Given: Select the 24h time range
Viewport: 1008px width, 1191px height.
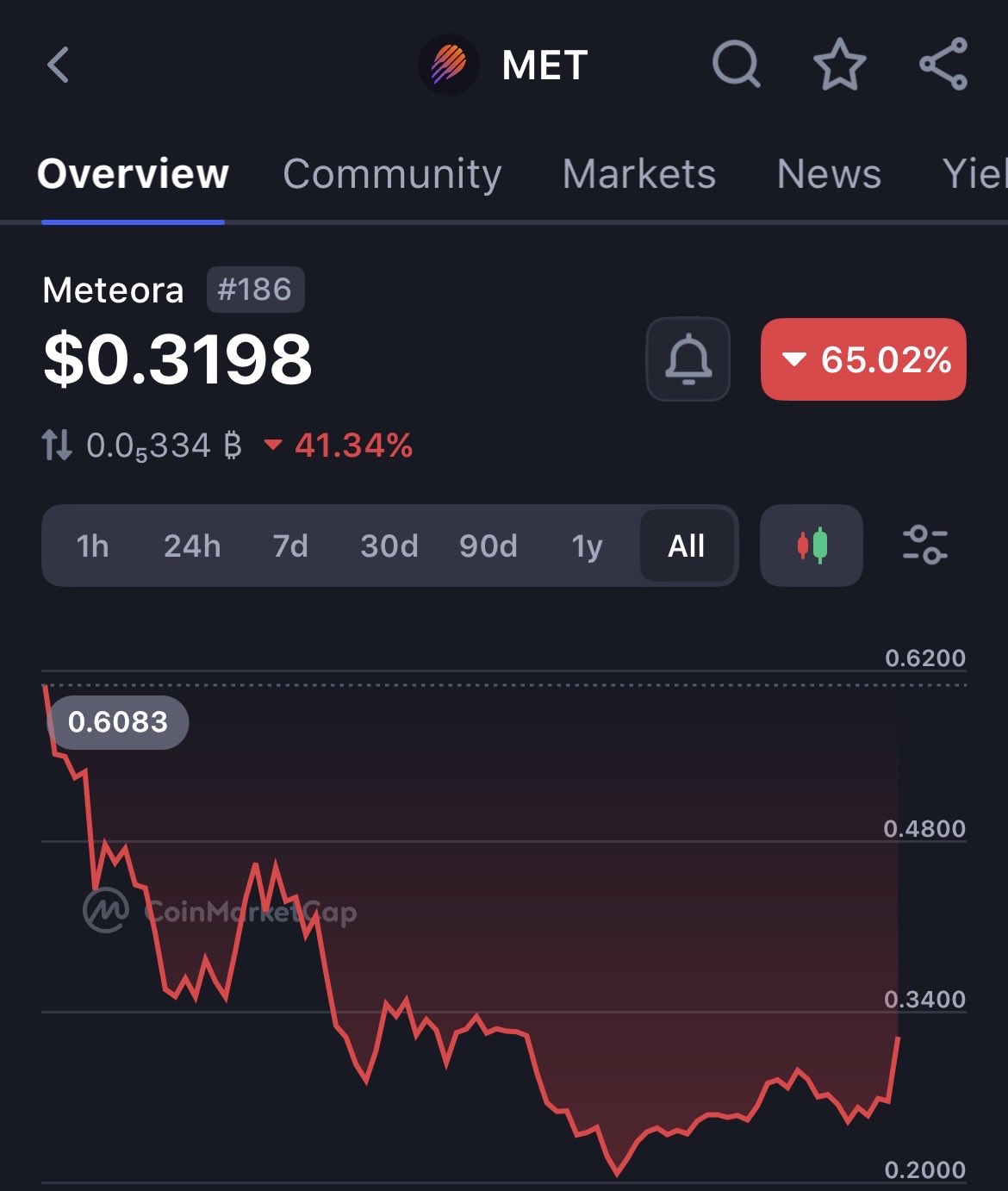Looking at the screenshot, I should (x=192, y=546).
